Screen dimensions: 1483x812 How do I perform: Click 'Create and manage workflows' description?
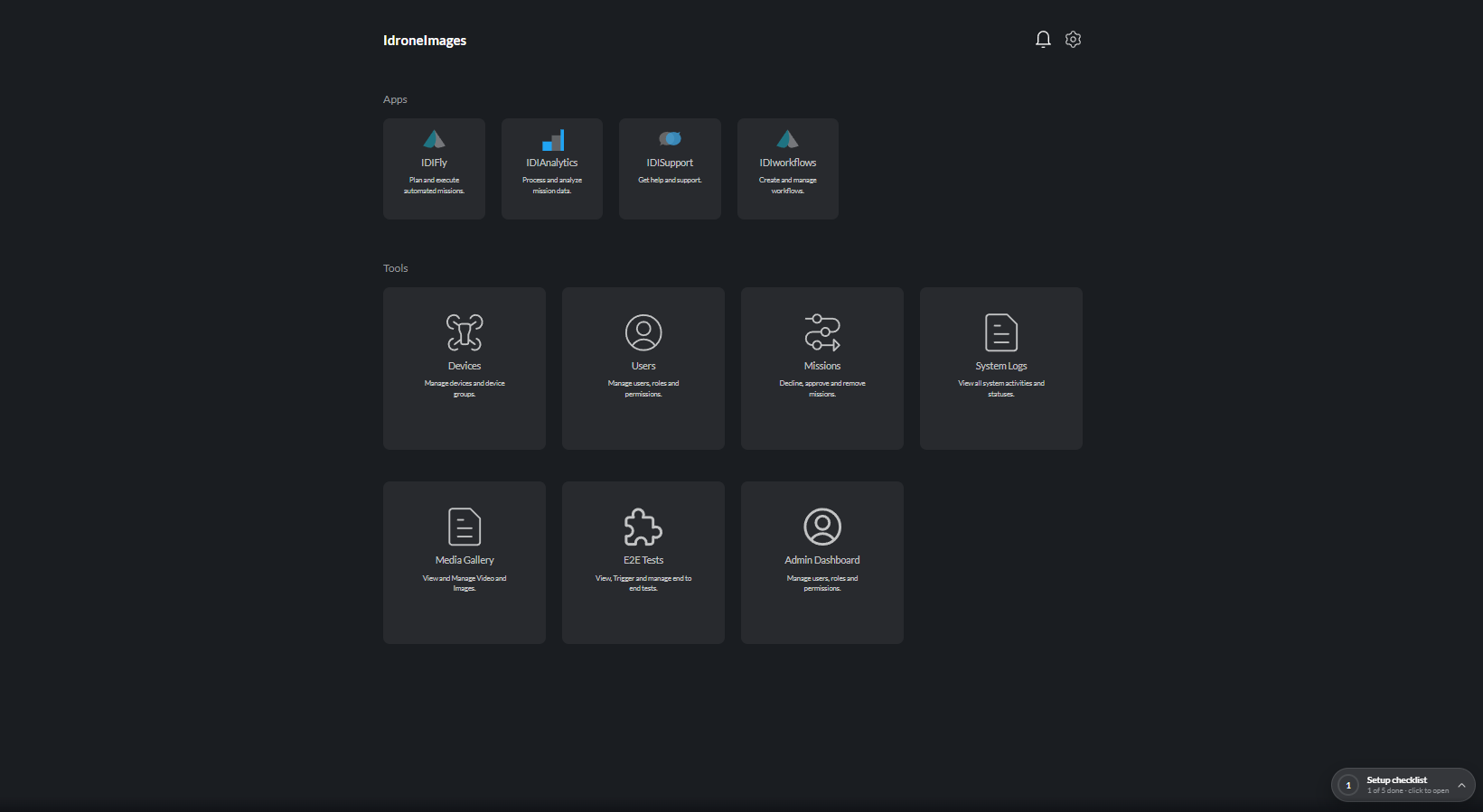tap(788, 185)
